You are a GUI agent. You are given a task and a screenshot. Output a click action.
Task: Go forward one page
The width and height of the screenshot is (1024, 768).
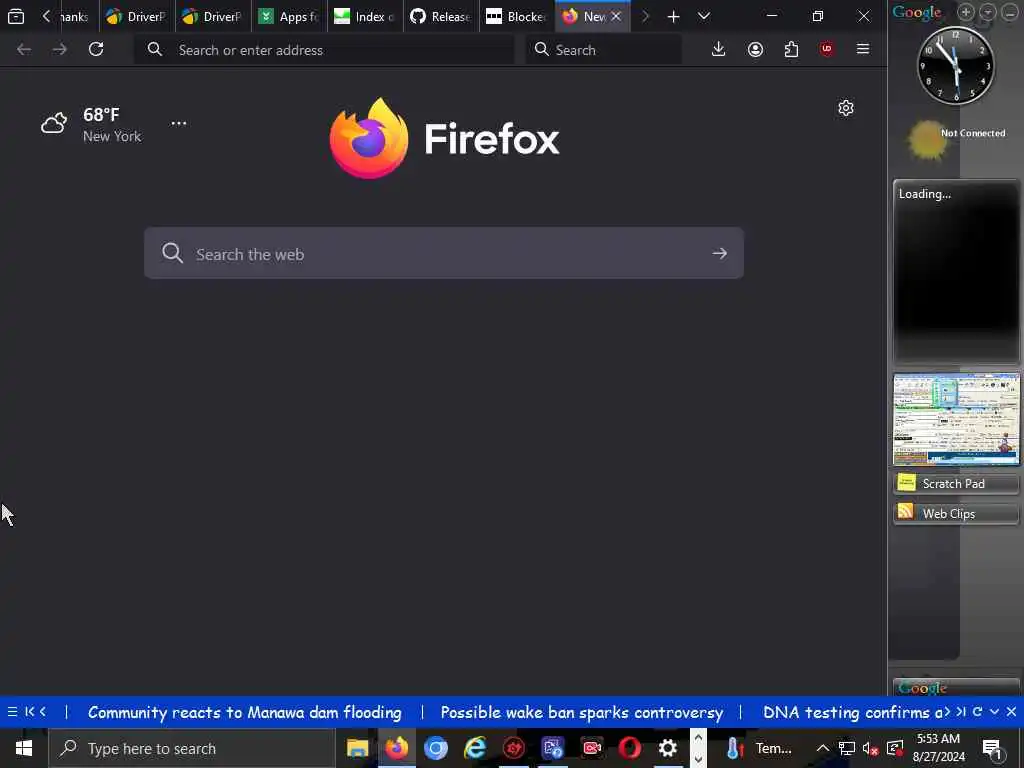(x=59, y=49)
